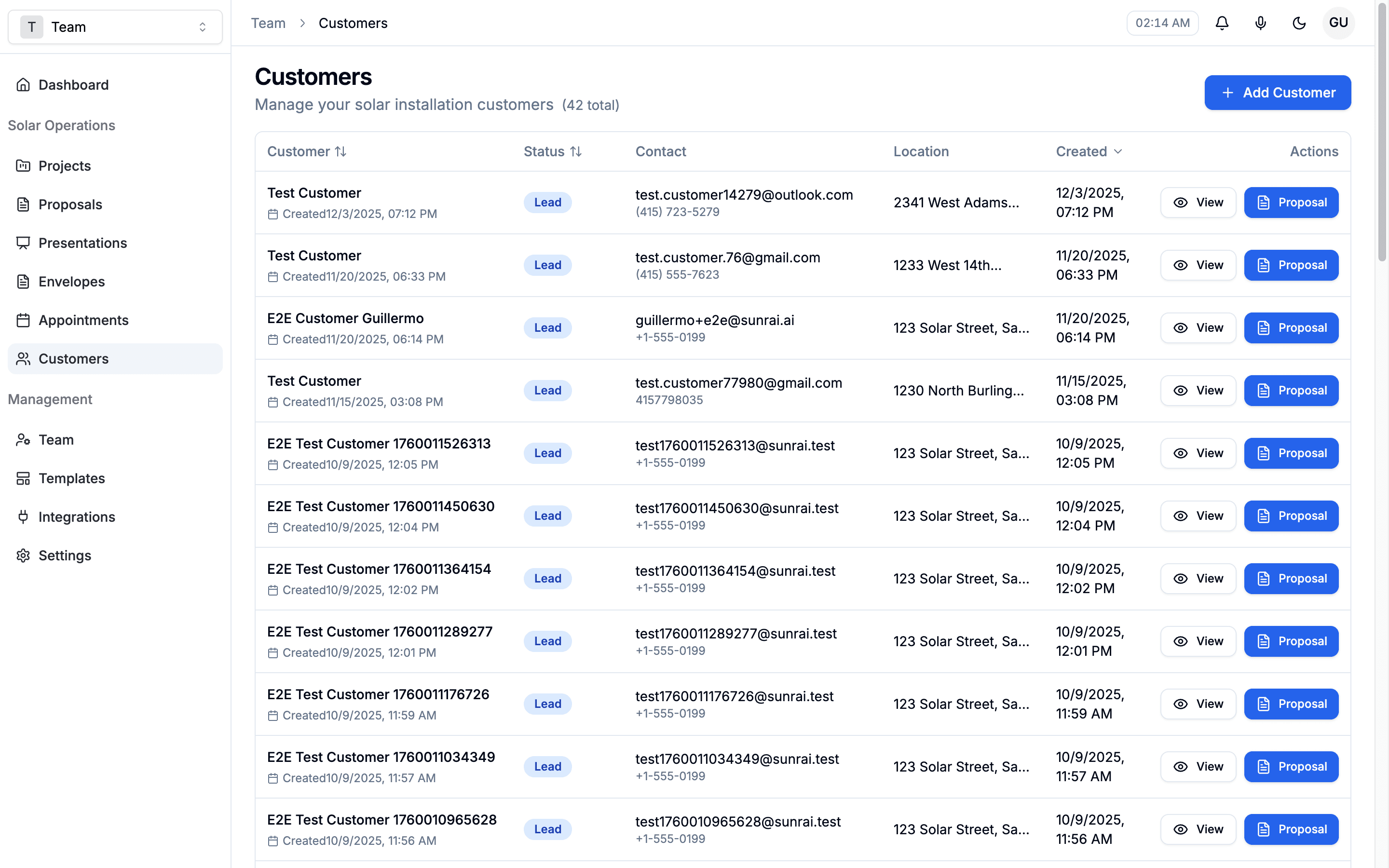Image resolution: width=1389 pixels, height=868 pixels.
Task: Open Integrations from the Management section
Action: (76, 516)
